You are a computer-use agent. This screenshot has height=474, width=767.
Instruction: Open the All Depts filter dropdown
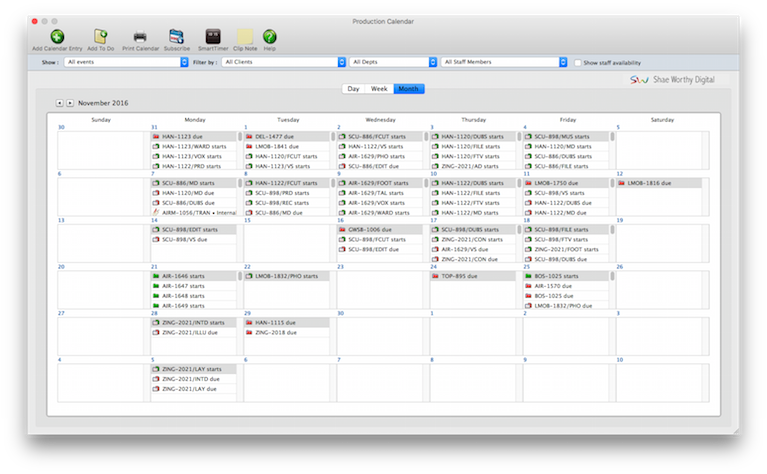[393, 62]
